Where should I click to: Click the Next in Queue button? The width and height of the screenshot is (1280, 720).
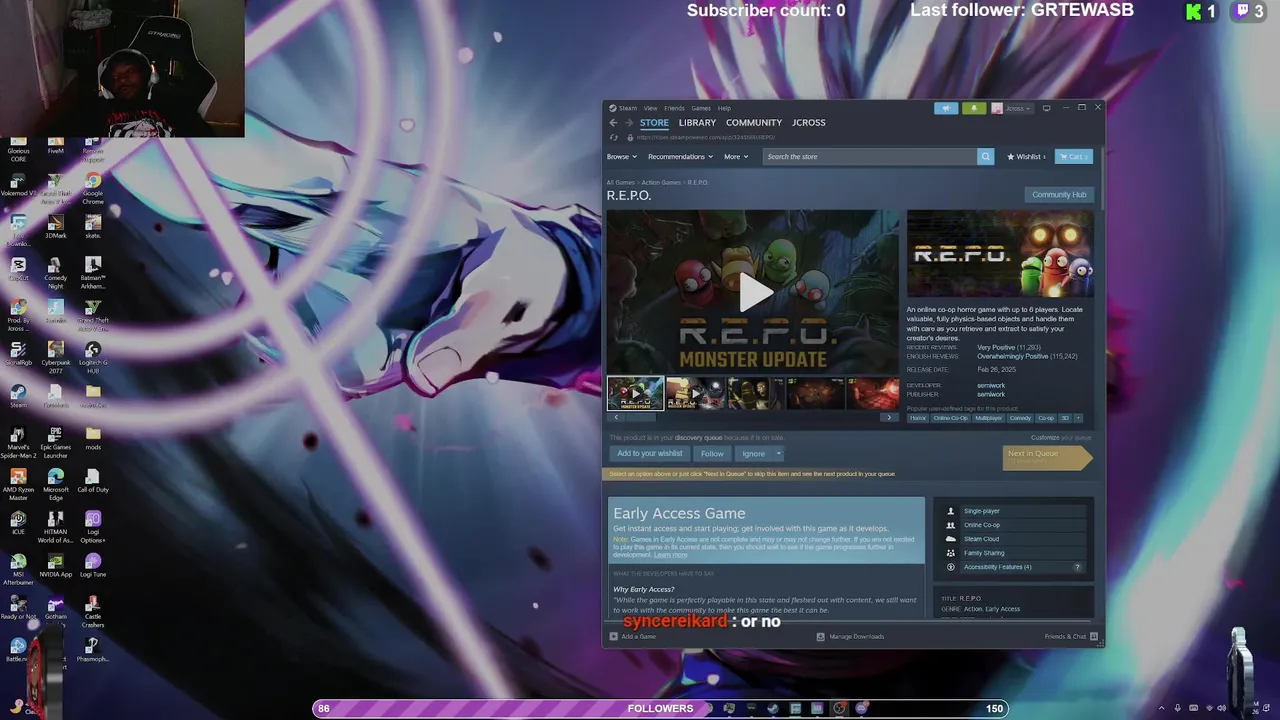1046,457
